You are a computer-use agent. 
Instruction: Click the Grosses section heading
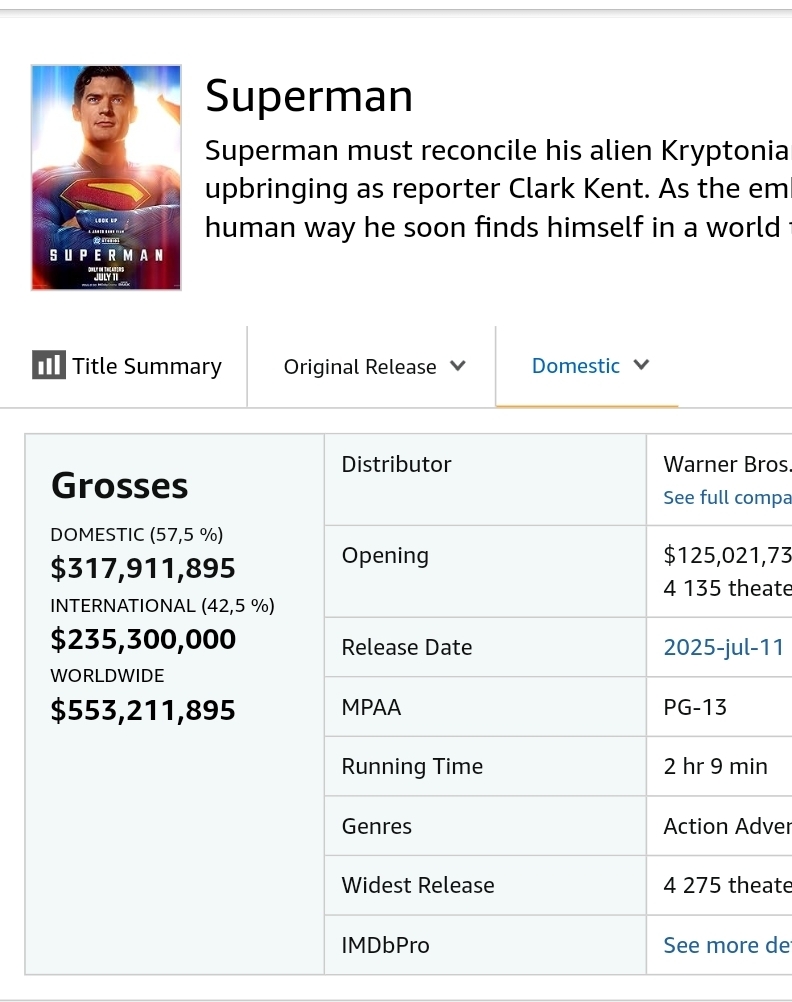[120, 486]
